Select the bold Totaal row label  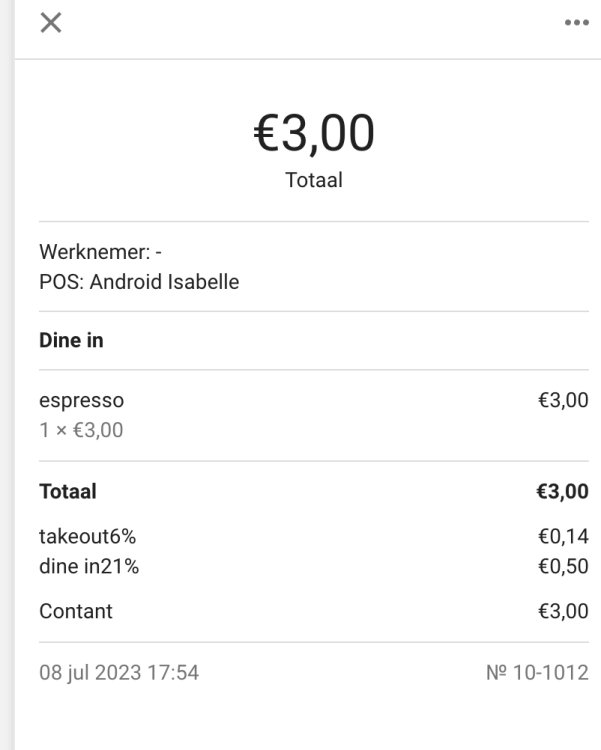click(68, 492)
